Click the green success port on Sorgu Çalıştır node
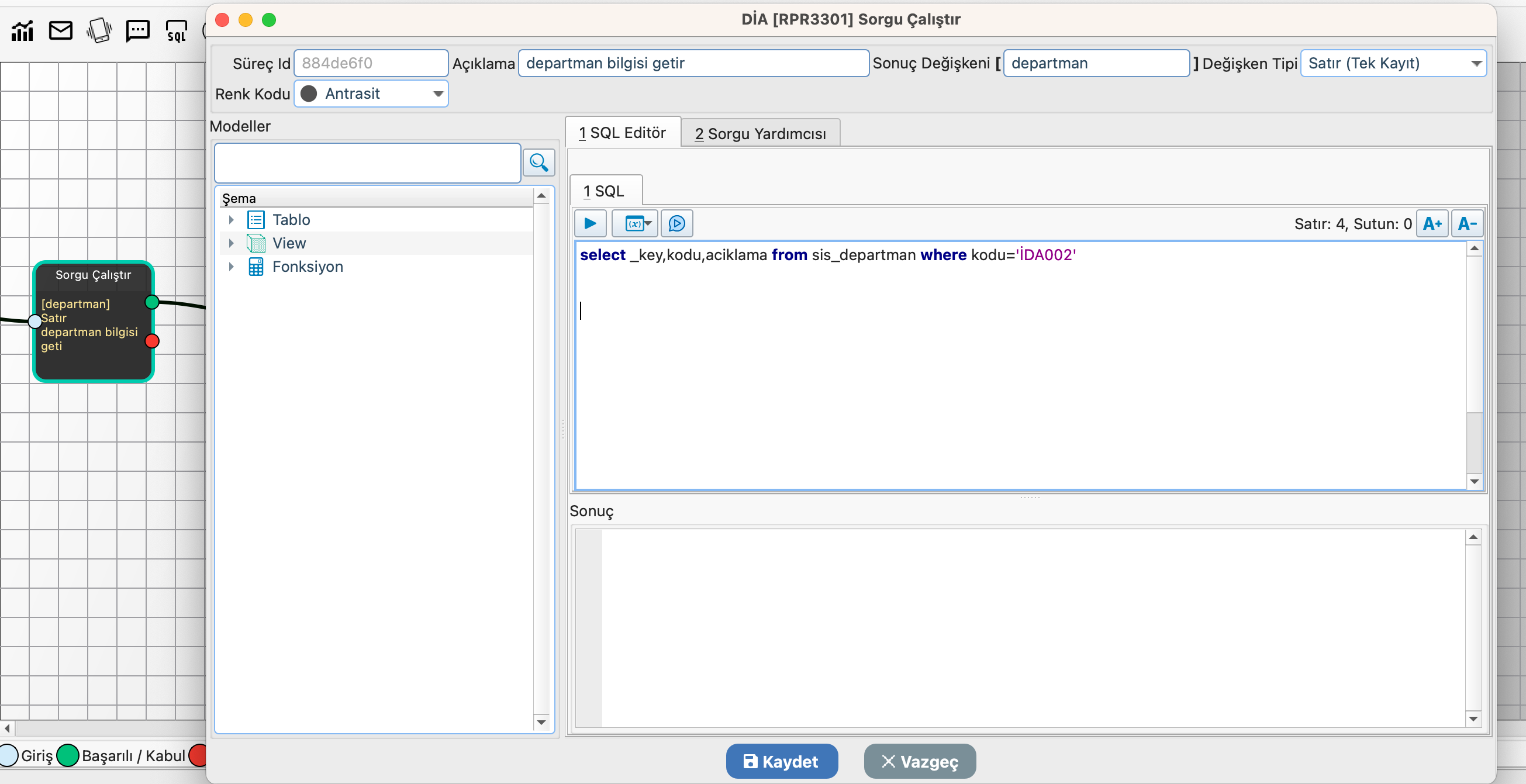 [x=151, y=302]
